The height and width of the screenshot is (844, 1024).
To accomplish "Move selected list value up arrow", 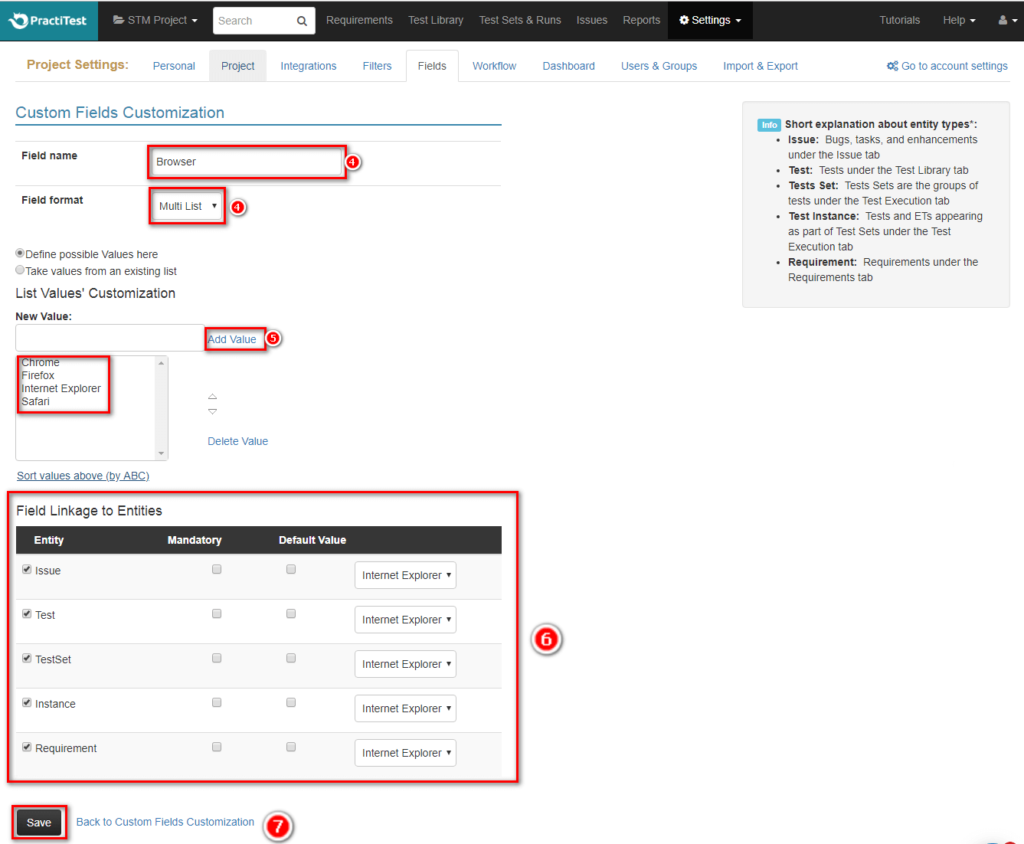I will (x=212, y=397).
